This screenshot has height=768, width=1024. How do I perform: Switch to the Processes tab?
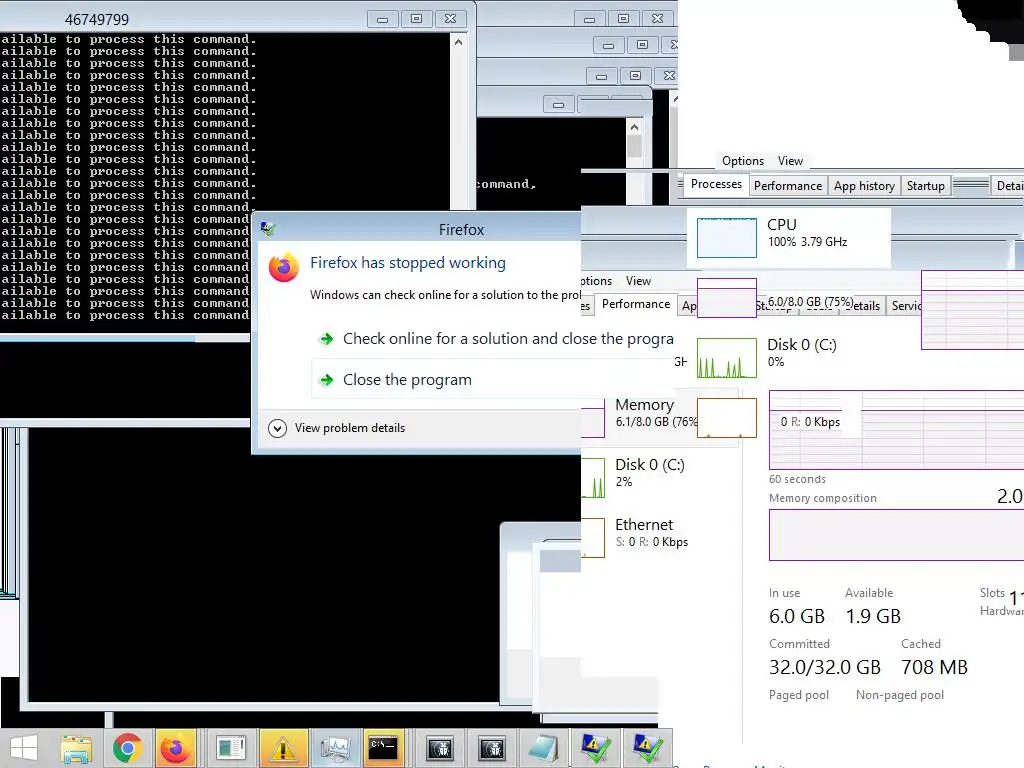pos(716,185)
